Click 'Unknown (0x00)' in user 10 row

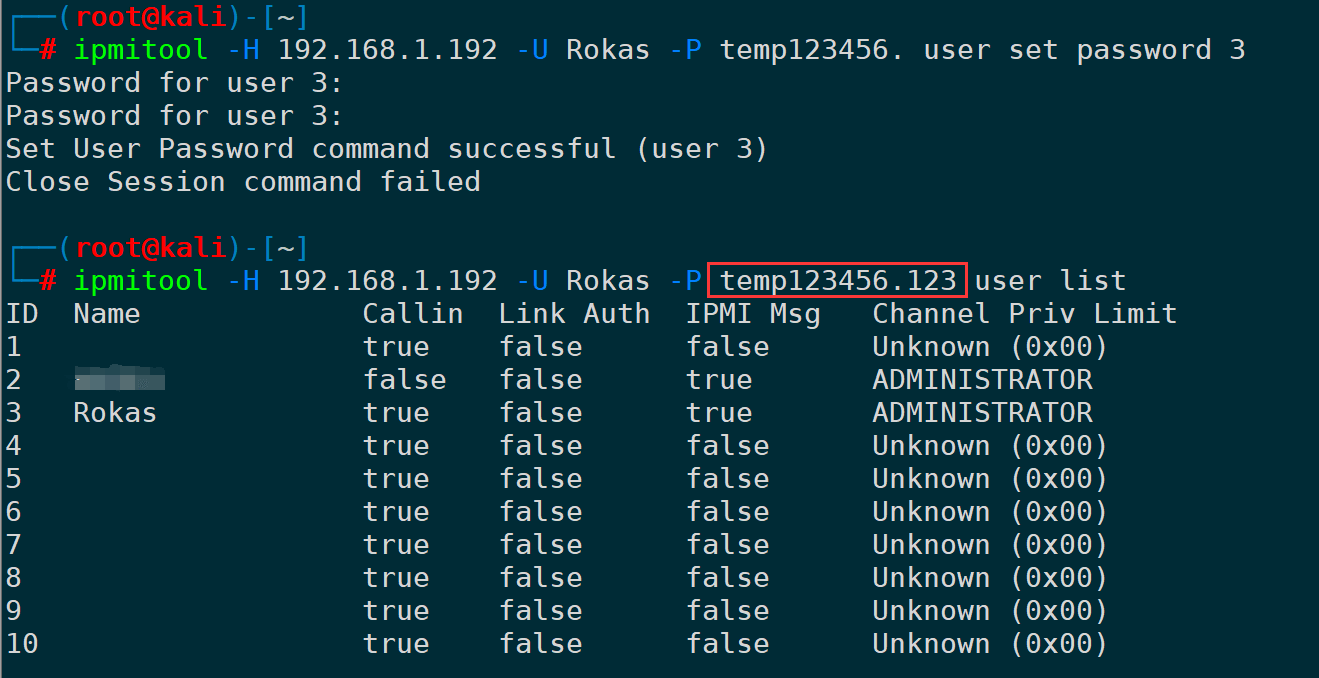click(x=990, y=644)
